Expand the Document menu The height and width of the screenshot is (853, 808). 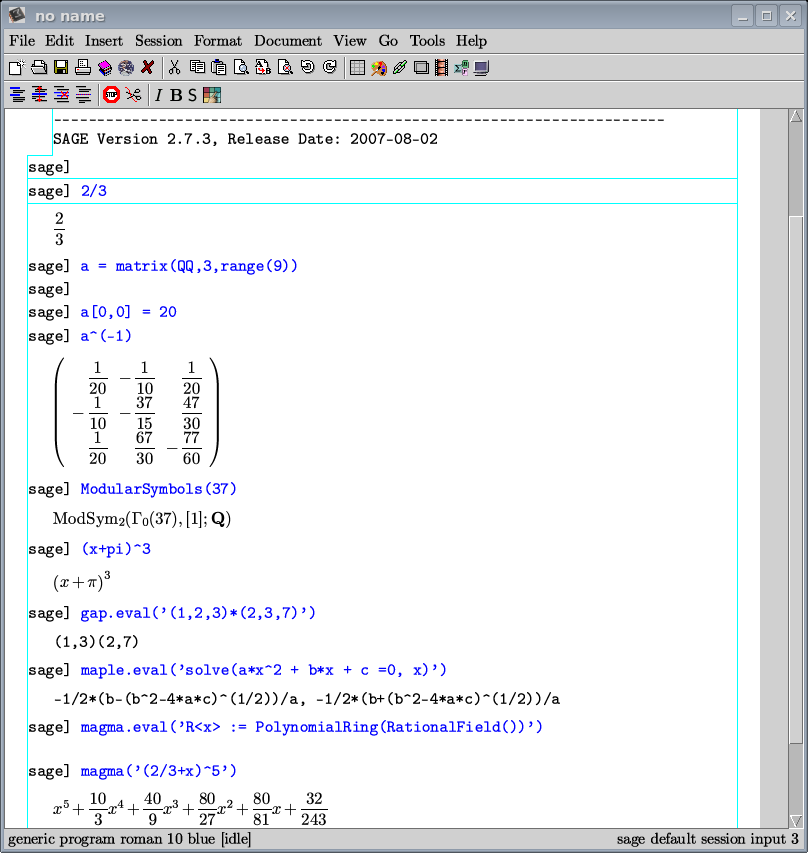(287, 41)
